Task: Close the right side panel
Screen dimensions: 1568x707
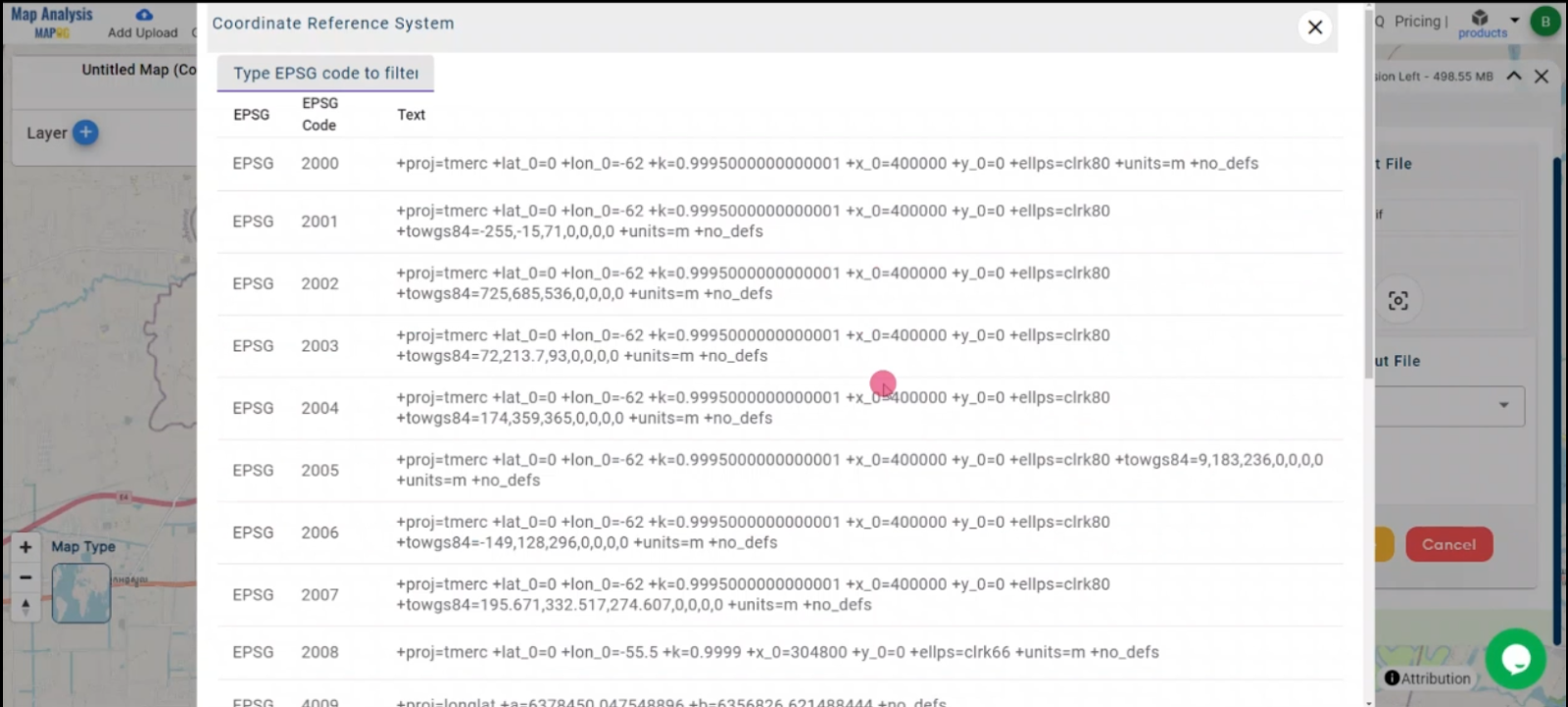Action: tap(1542, 76)
